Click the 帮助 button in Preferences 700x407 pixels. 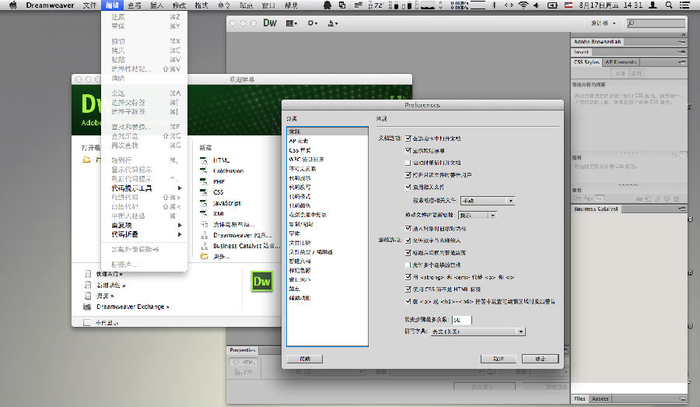305,359
